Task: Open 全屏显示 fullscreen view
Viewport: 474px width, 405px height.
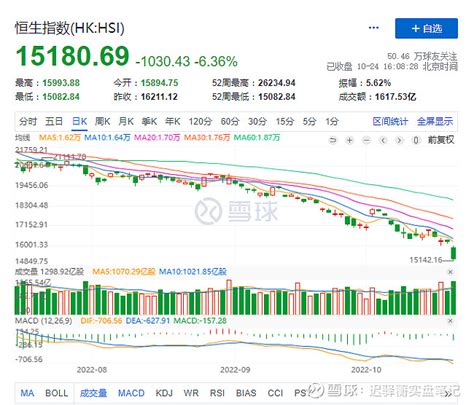Action: [435, 121]
